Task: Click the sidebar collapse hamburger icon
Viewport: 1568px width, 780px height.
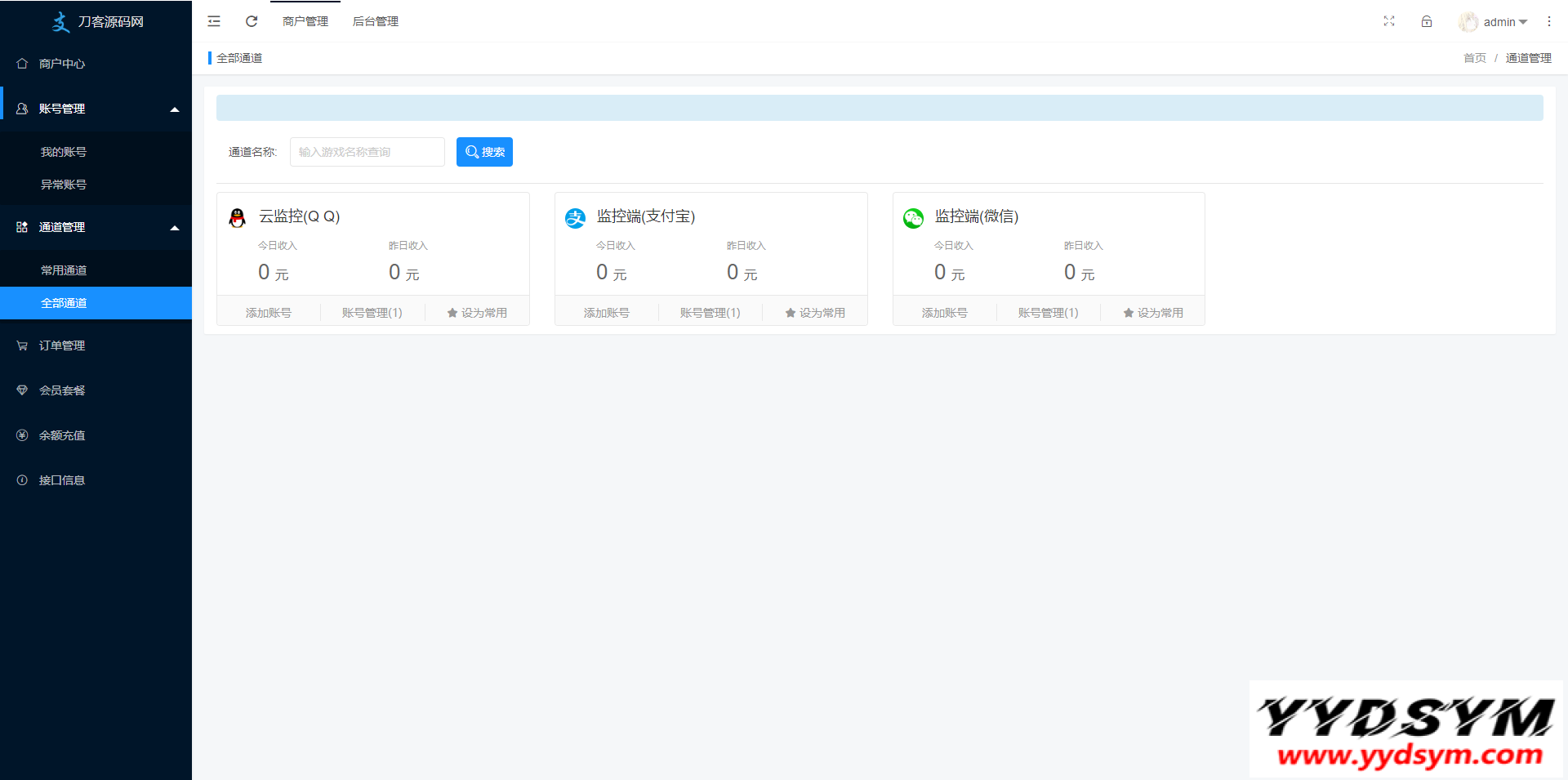Action: 214,21
